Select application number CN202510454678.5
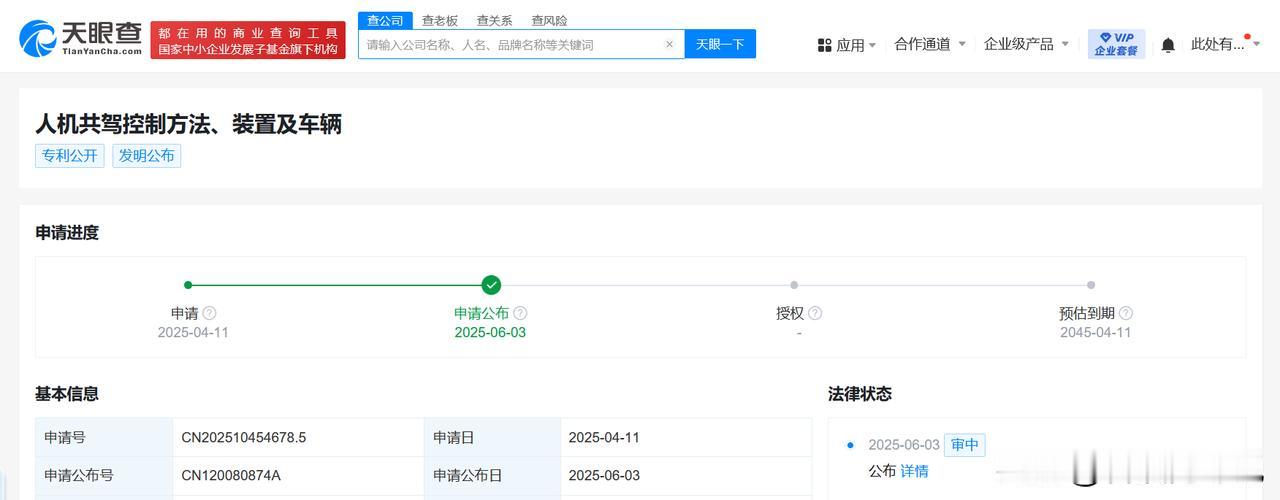 [x=244, y=437]
